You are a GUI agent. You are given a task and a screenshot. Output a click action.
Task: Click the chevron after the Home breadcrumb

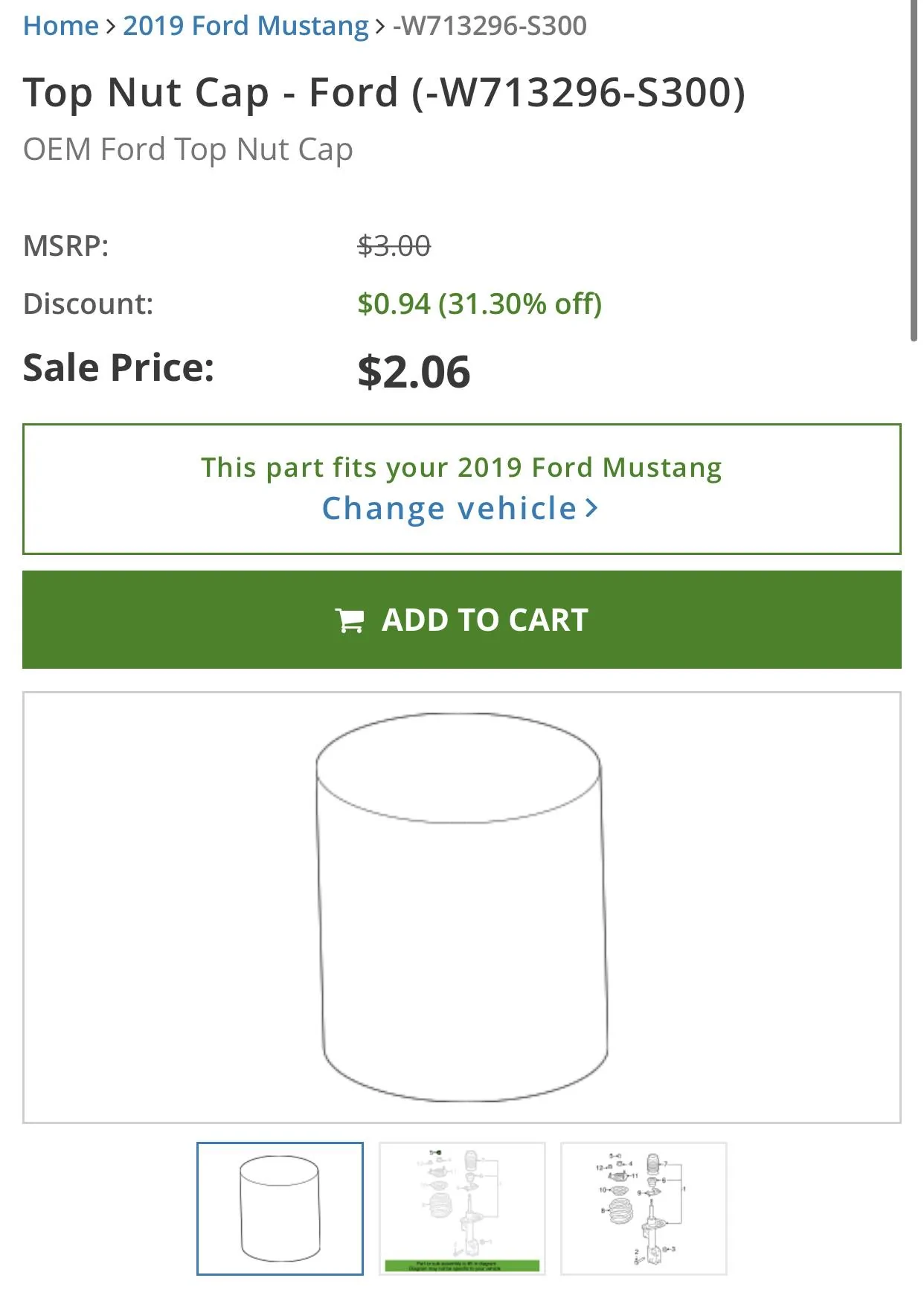coord(111,27)
